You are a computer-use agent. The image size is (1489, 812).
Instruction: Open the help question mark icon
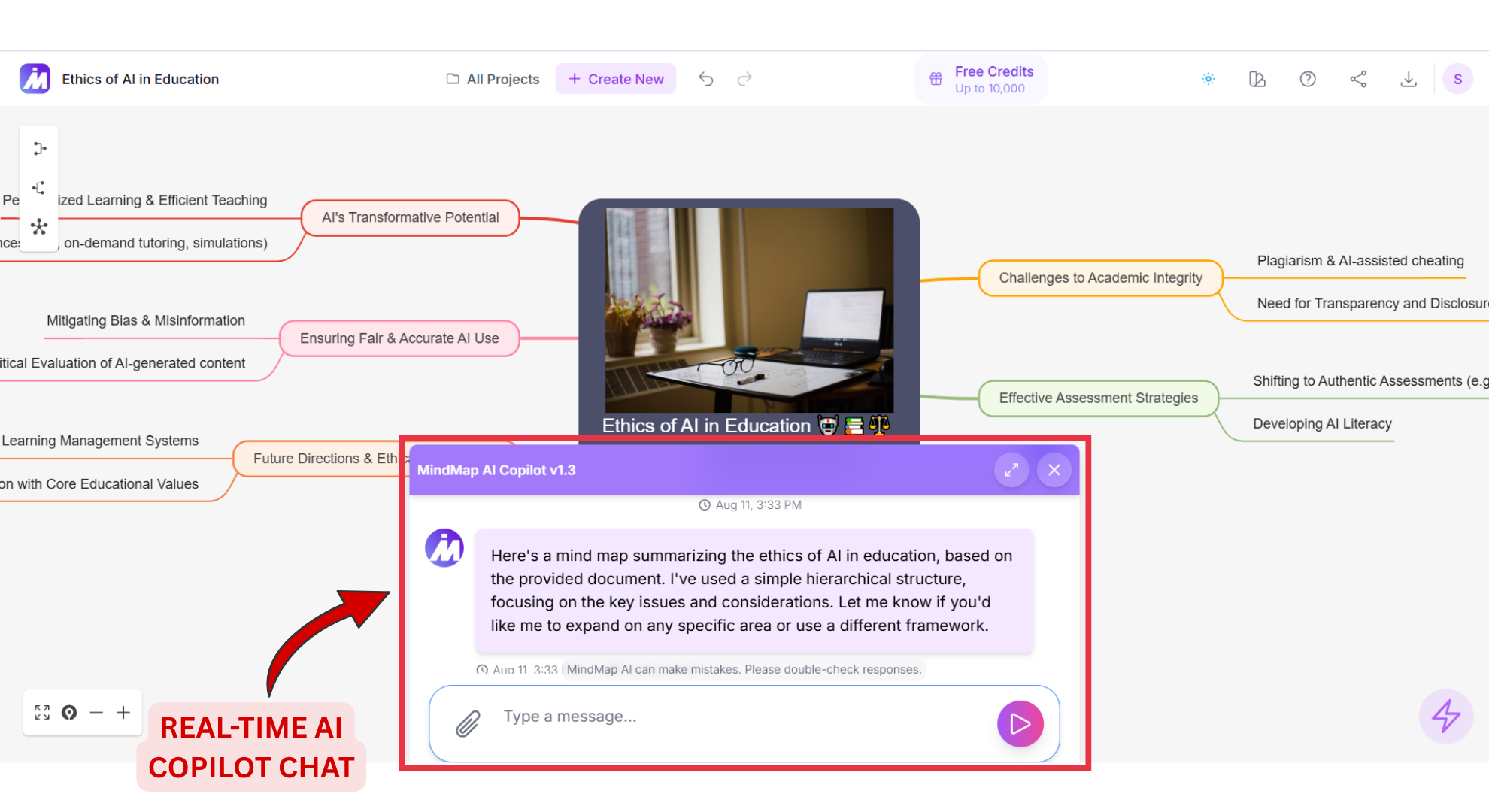tap(1308, 79)
